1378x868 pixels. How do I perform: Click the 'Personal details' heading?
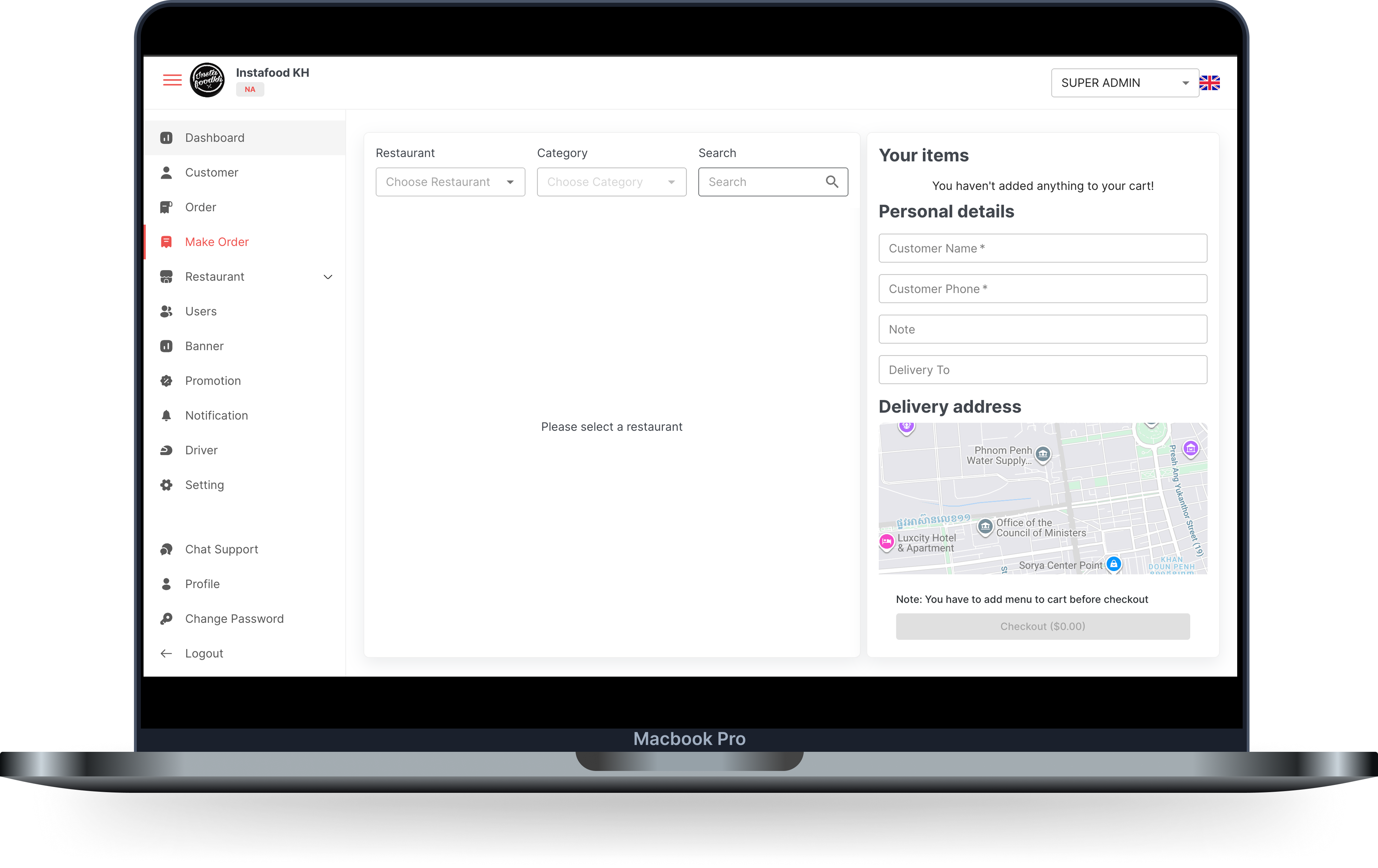pyautogui.click(x=946, y=212)
